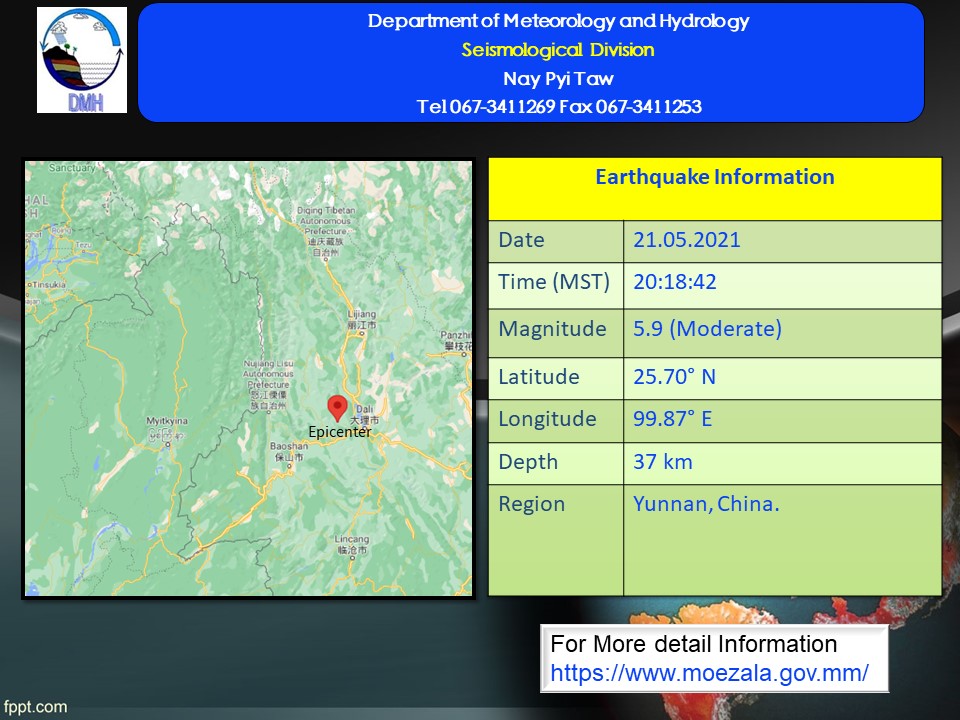Select the Lincang city label on the map
Viewport: 960px width, 720px height.
352,544
